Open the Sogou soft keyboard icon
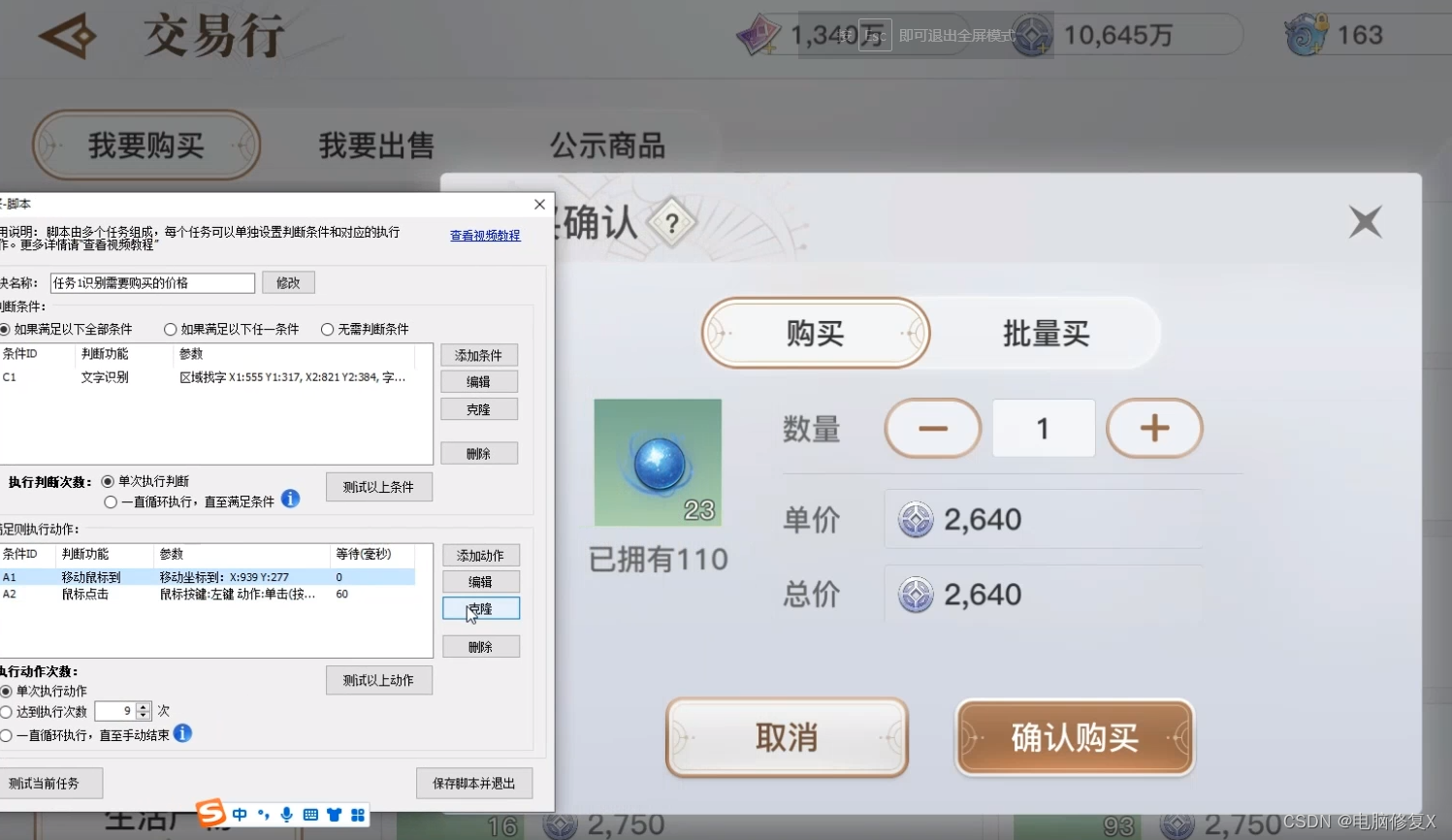This screenshot has height=840, width=1452. pyautogui.click(x=310, y=815)
